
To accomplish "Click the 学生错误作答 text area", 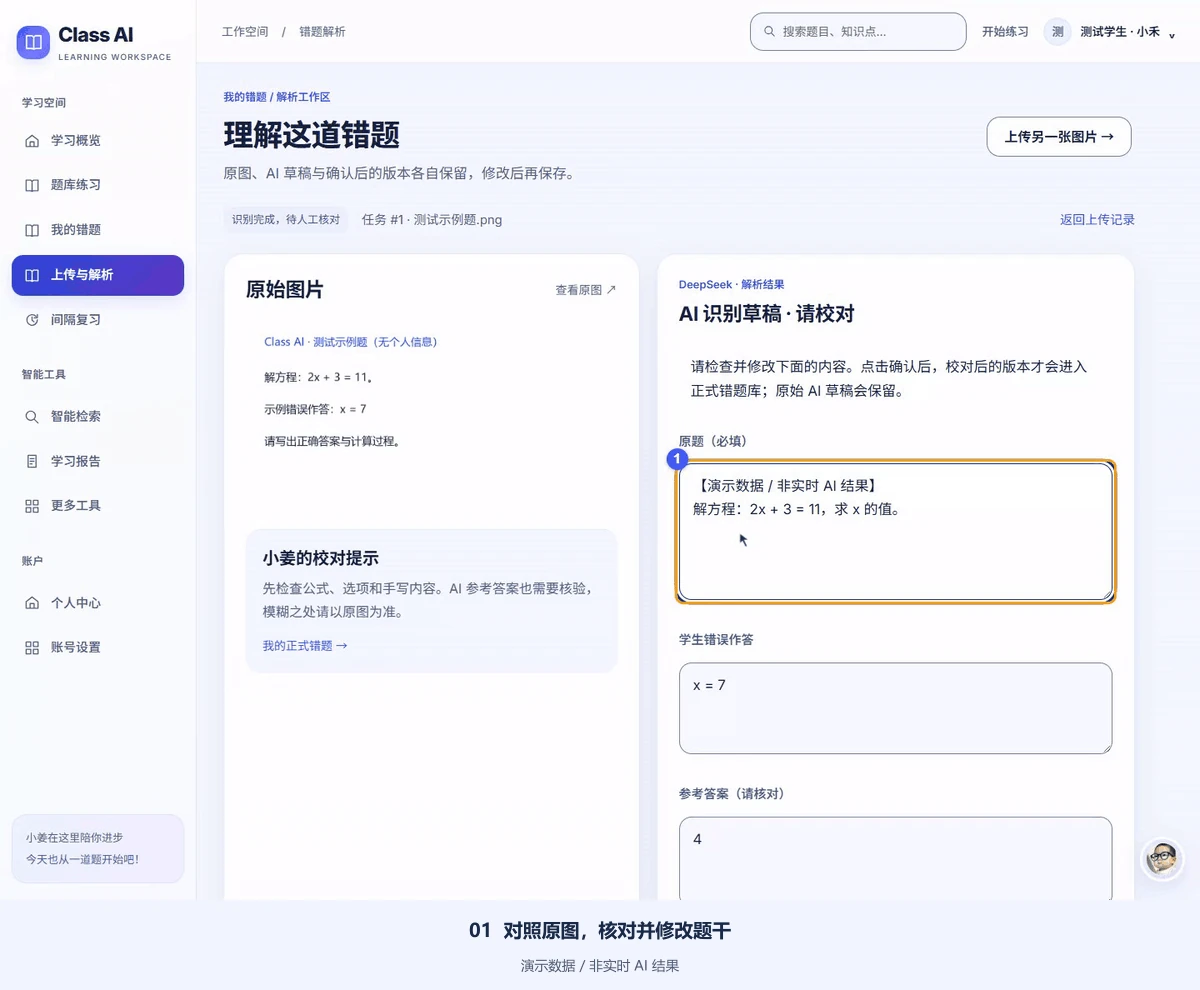I will (895, 708).
